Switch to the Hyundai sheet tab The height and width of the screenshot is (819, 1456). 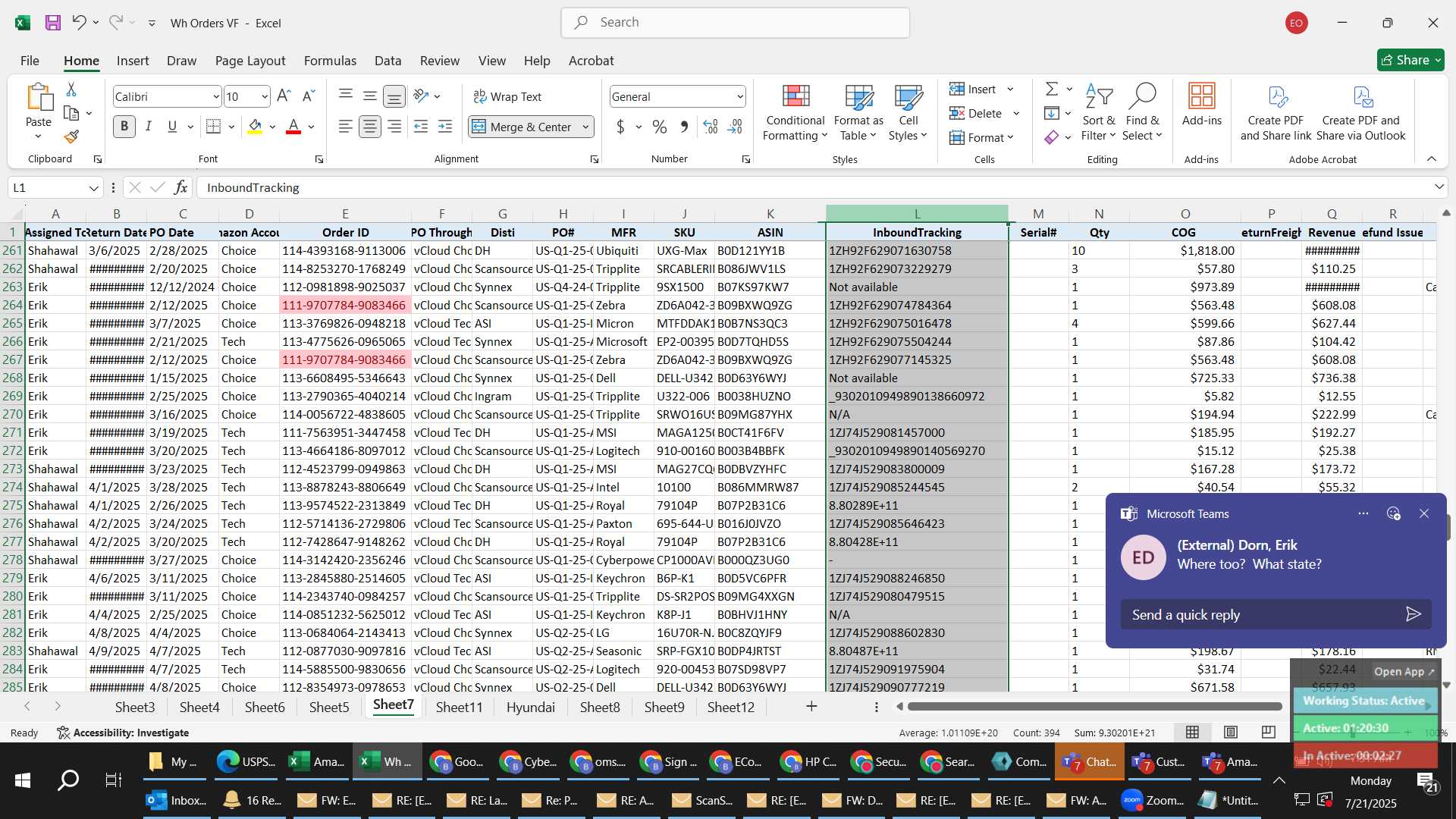[530, 707]
